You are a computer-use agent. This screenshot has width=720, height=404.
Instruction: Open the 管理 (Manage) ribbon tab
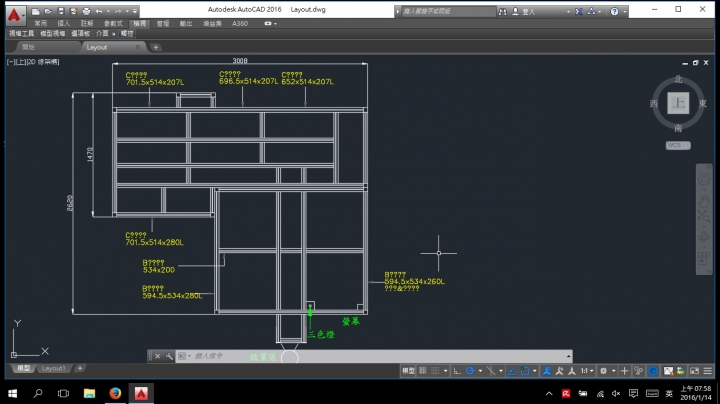[x=163, y=23]
